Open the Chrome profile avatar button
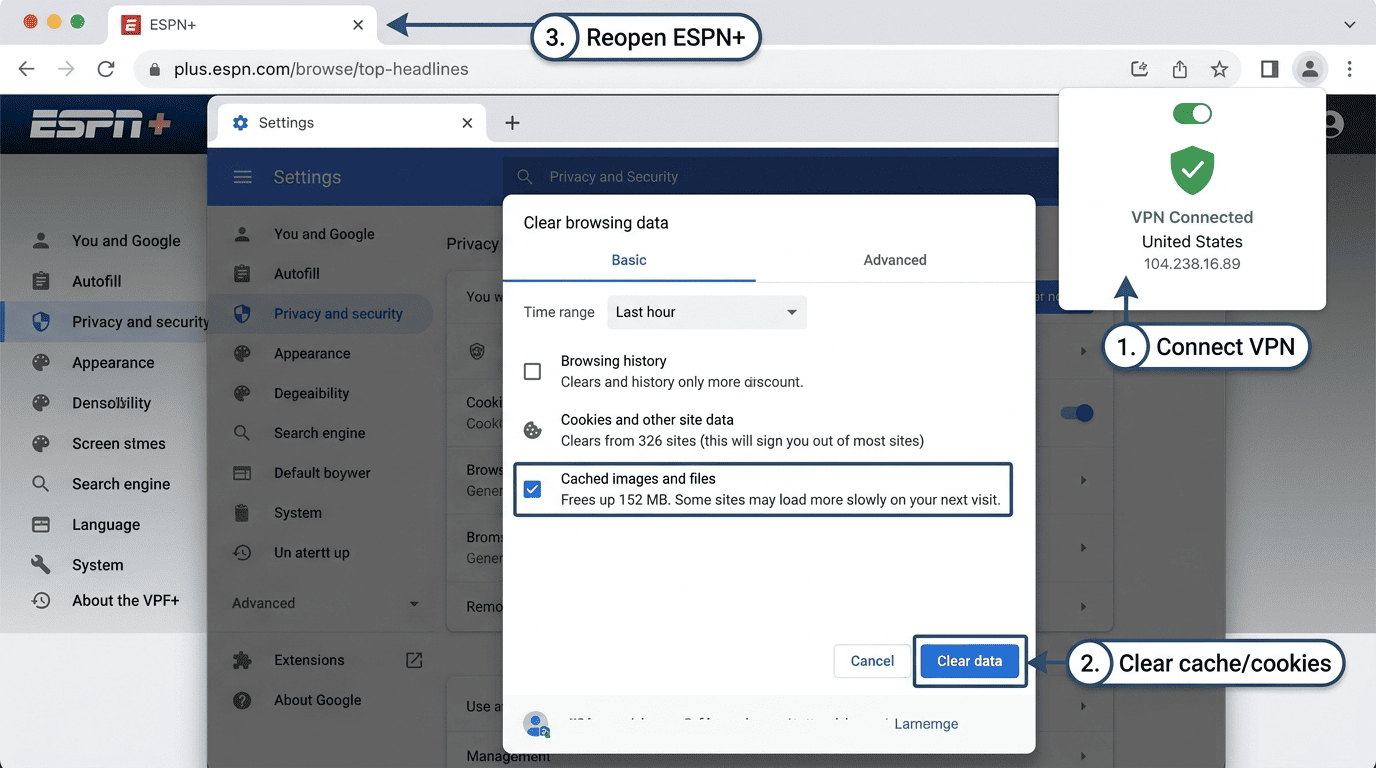Image resolution: width=1376 pixels, height=768 pixels. (x=1309, y=69)
